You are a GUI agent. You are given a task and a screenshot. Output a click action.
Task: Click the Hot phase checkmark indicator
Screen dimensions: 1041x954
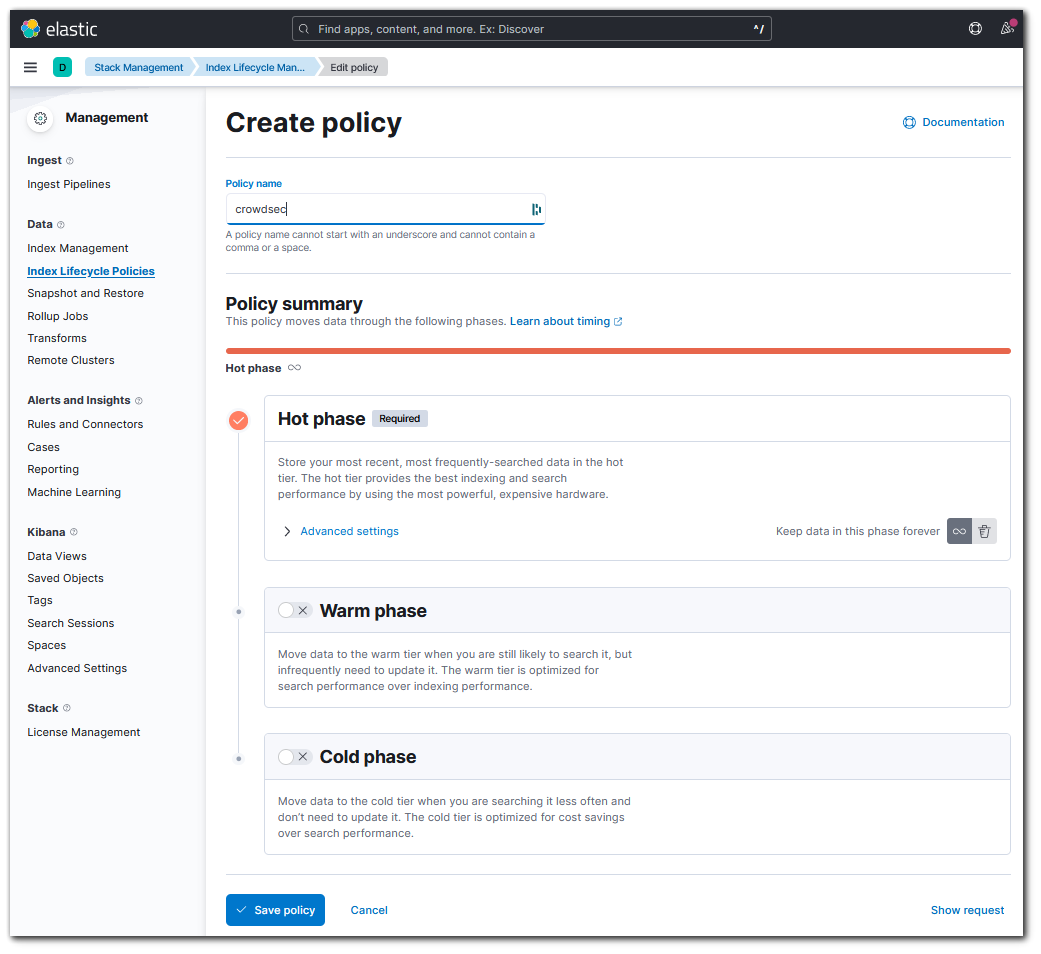(x=238, y=420)
